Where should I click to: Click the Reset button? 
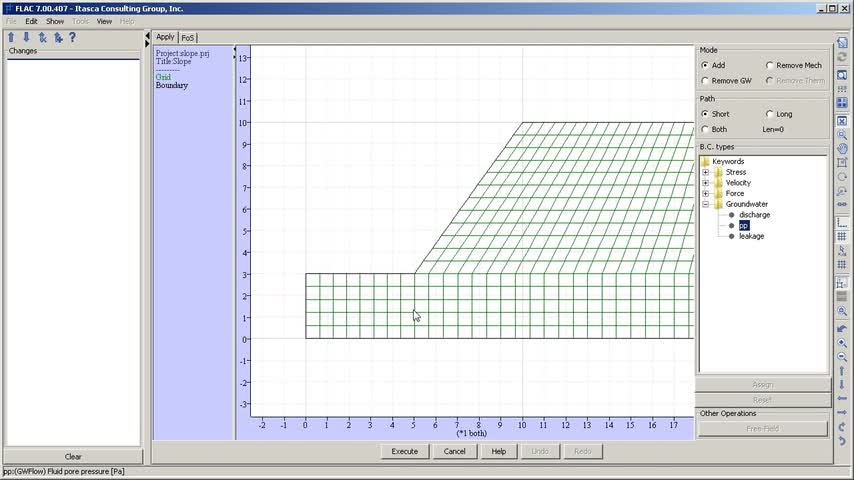(762, 400)
